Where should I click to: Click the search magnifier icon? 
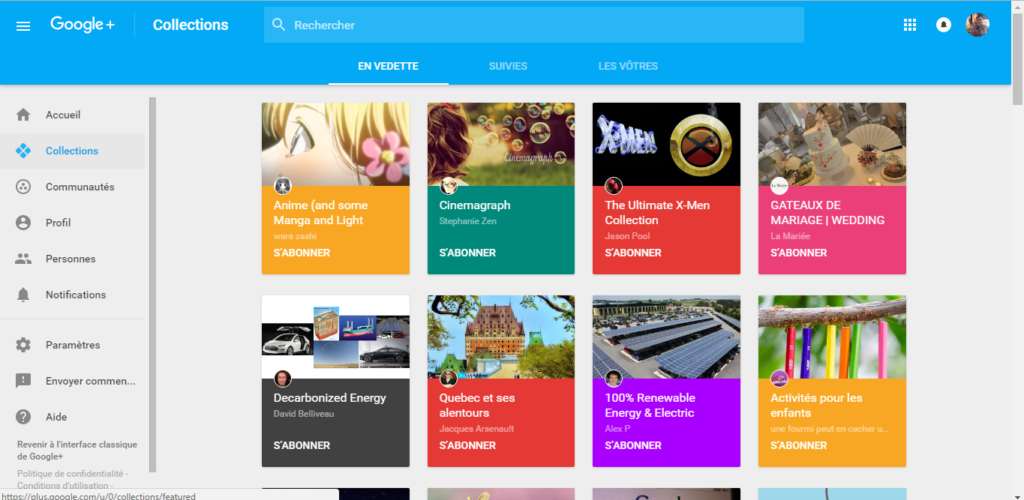click(x=279, y=25)
